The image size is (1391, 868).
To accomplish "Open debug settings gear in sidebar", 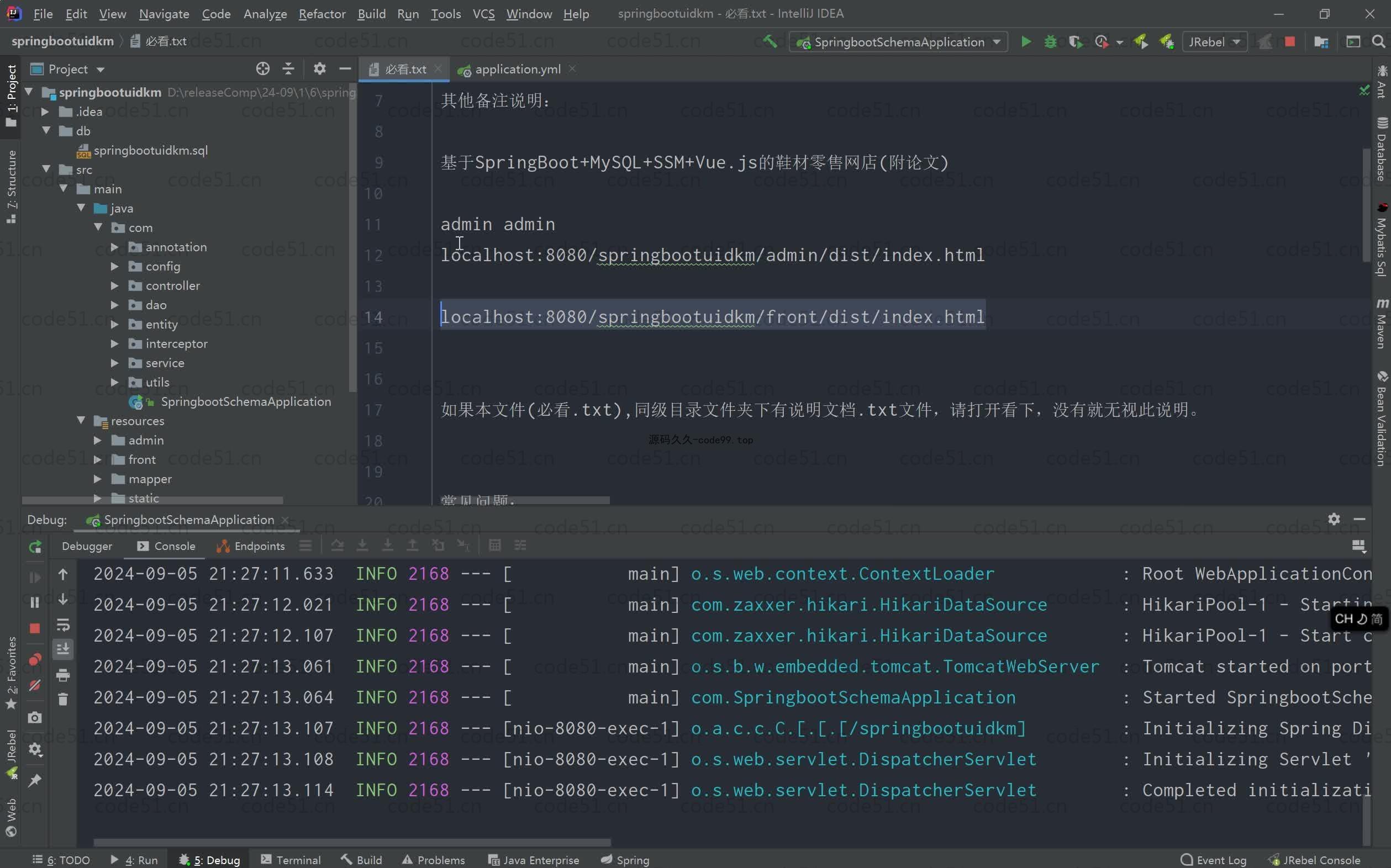I will [x=35, y=749].
